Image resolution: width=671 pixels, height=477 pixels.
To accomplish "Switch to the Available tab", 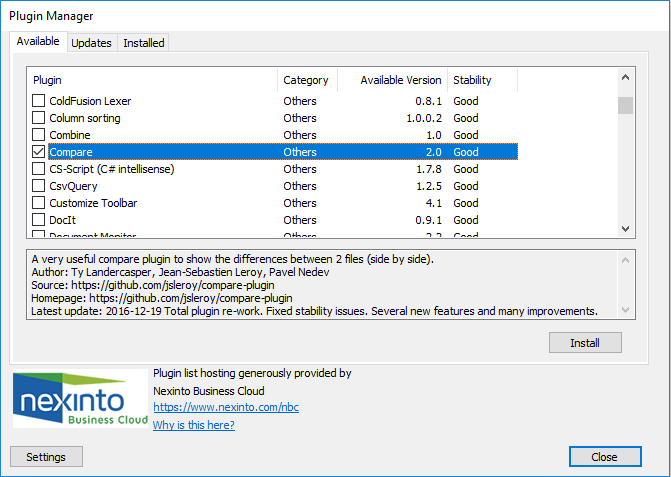I will tap(38, 41).
